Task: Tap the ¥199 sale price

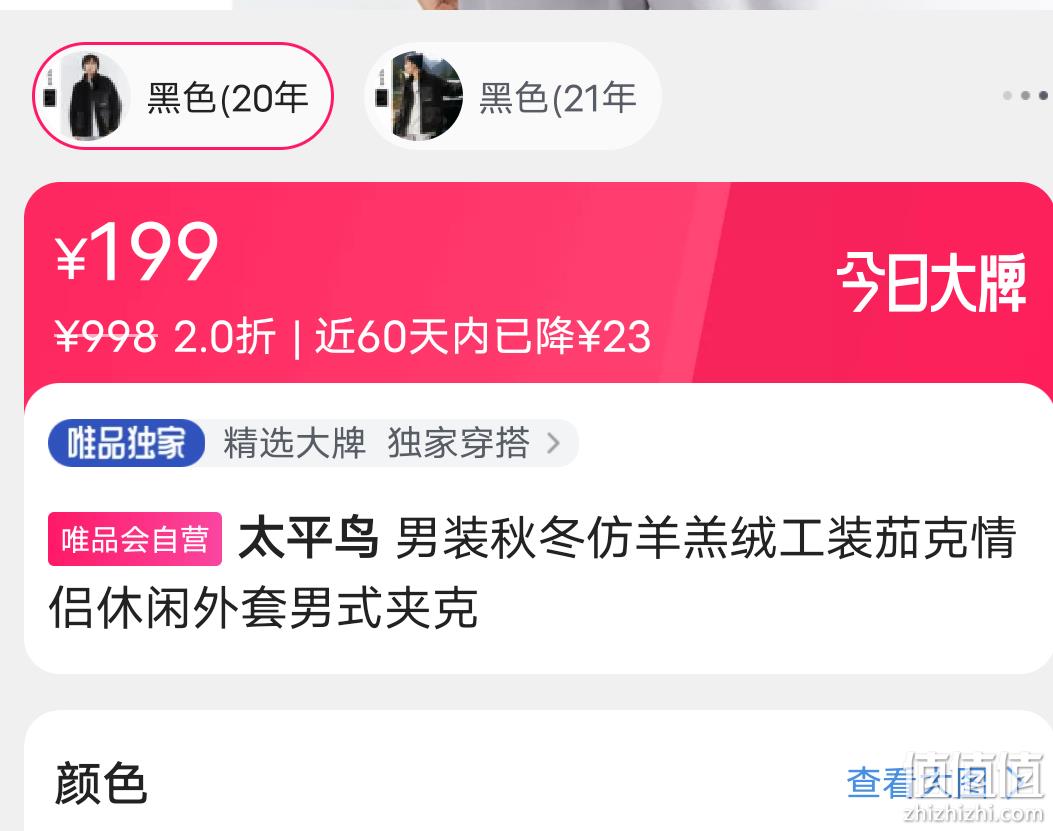Action: [137, 251]
